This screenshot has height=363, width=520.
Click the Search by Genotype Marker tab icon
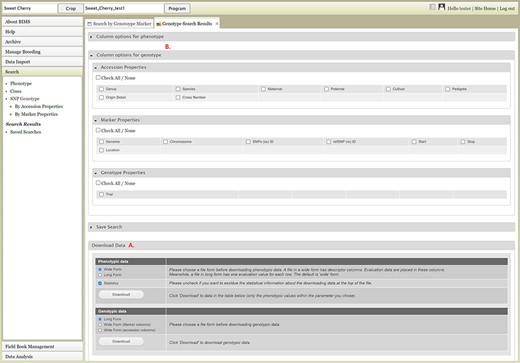[89, 24]
